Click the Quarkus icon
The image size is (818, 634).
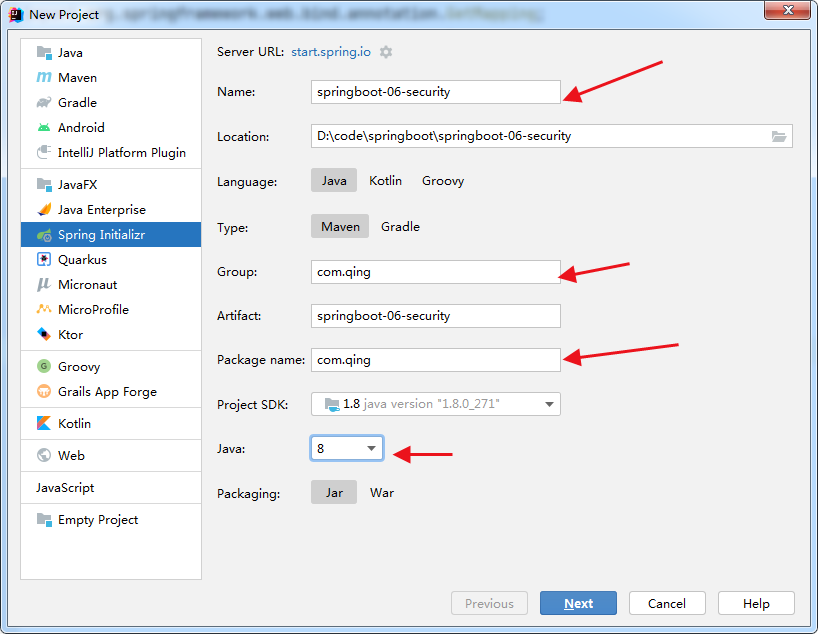coord(44,259)
